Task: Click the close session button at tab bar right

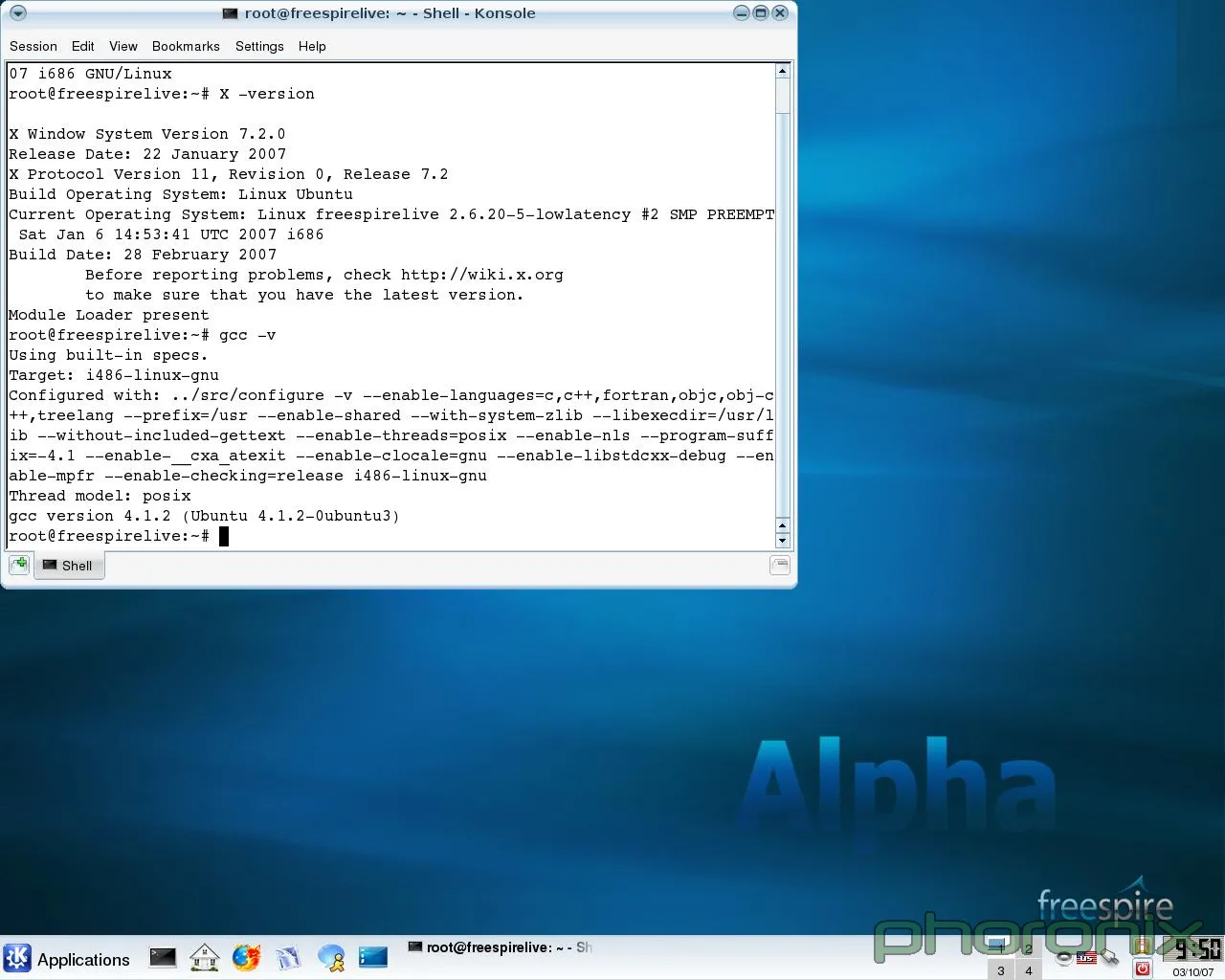Action: coord(780,565)
